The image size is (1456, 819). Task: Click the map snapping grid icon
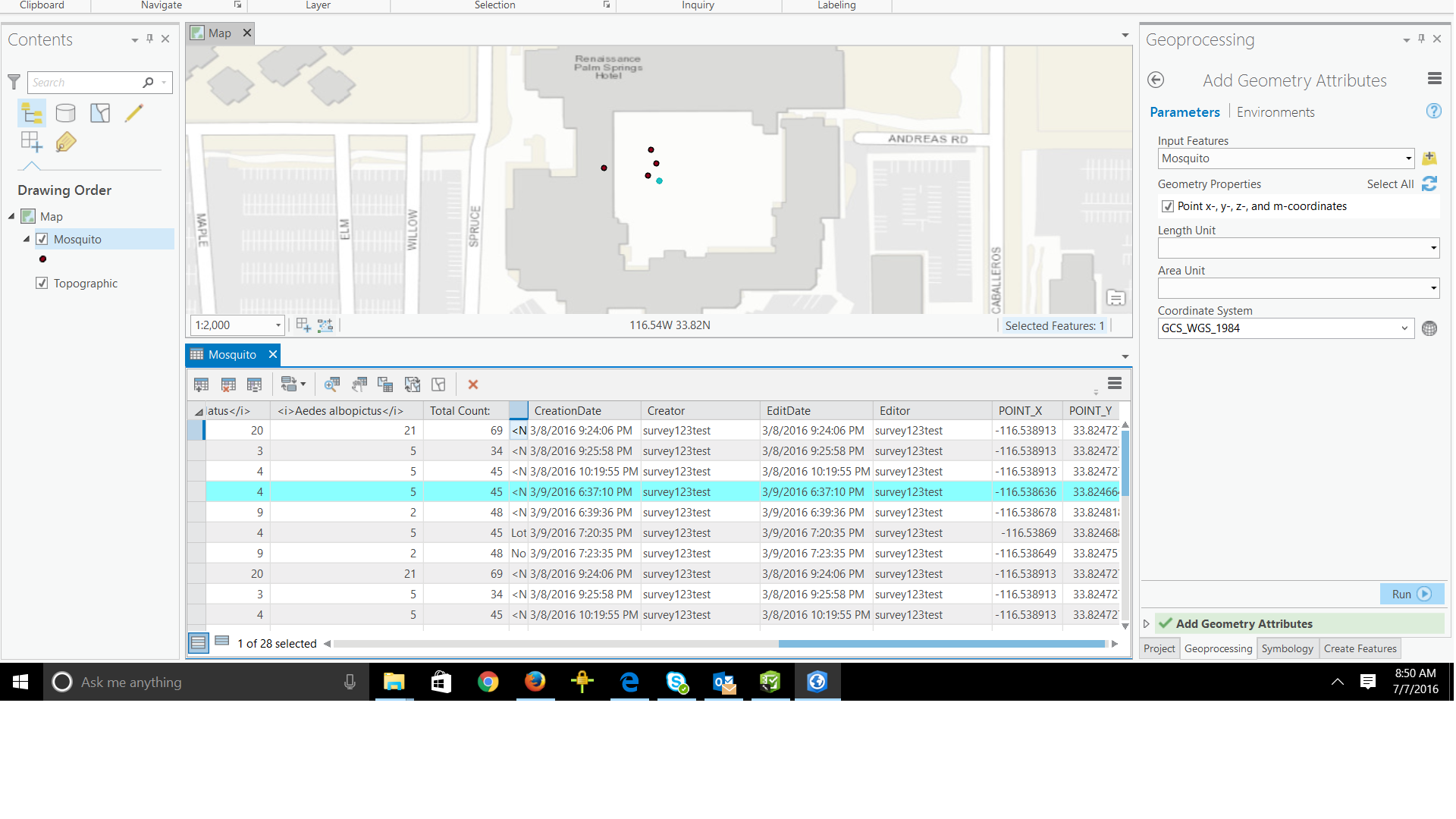point(303,325)
